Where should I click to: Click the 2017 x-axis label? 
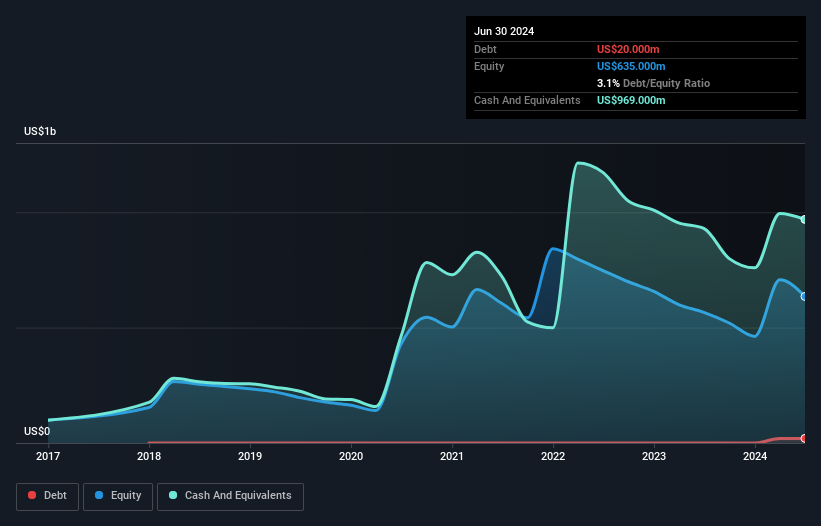tap(48, 456)
